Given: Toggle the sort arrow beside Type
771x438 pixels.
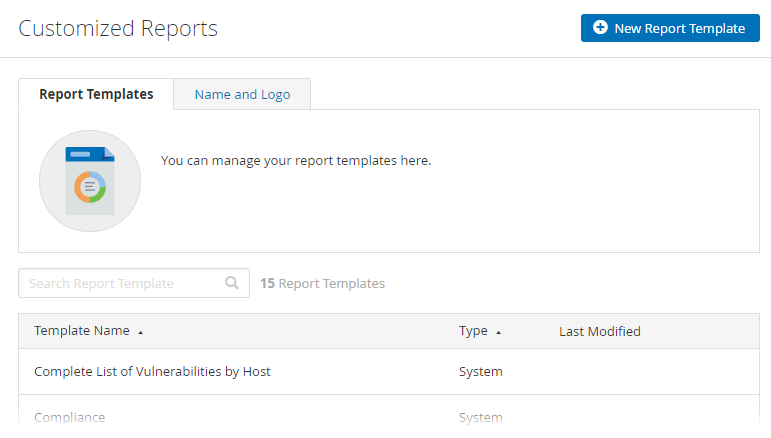Looking at the screenshot, I should 498,332.
